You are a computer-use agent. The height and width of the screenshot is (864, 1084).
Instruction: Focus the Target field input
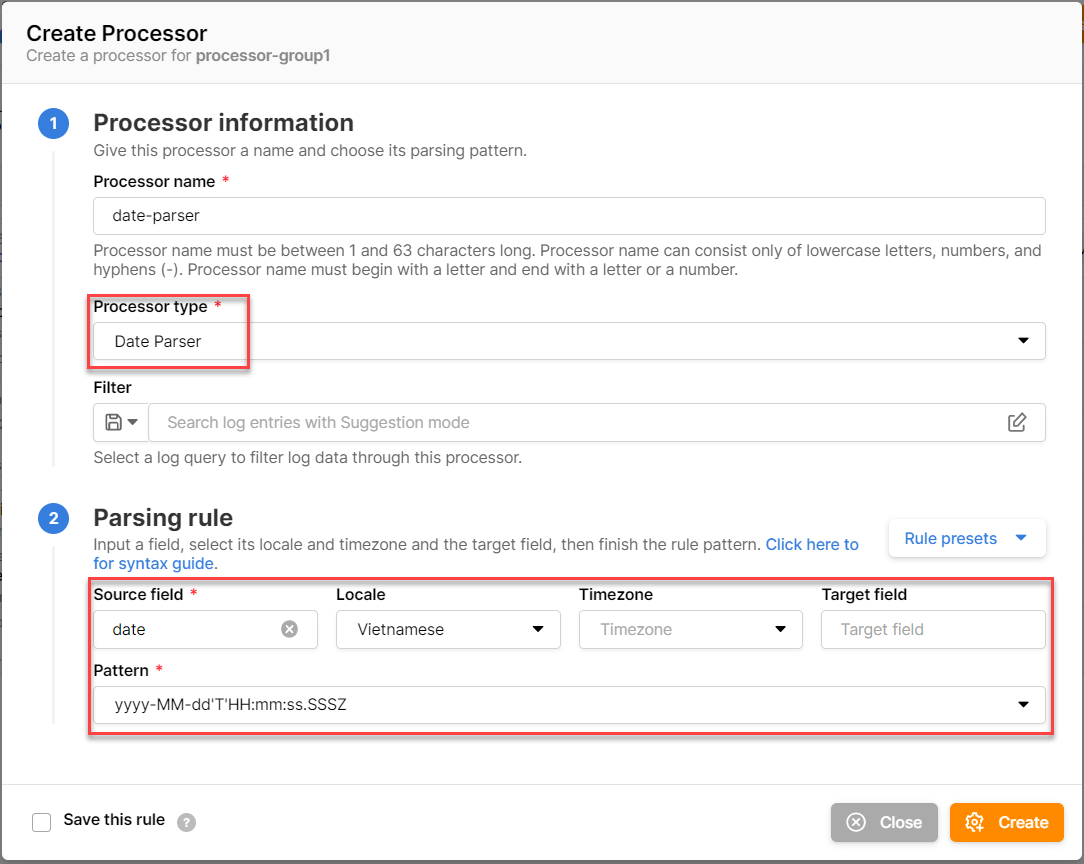point(932,629)
